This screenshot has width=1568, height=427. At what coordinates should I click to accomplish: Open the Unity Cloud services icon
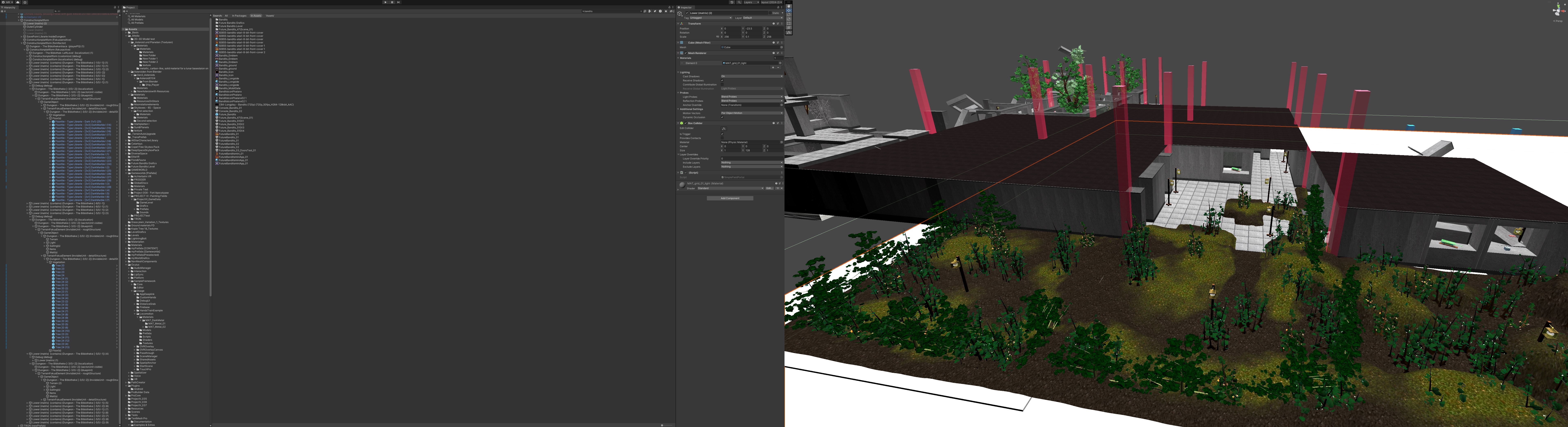pyautogui.click(x=18, y=2)
